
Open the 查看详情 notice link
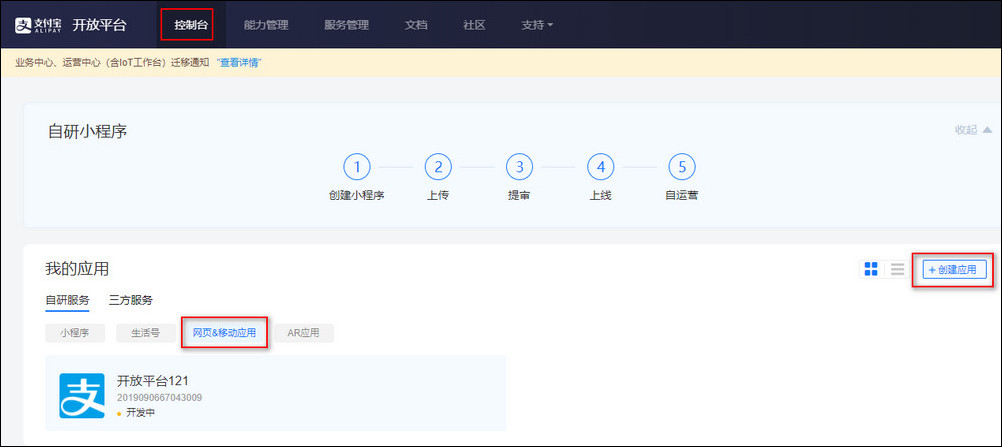(x=238, y=62)
